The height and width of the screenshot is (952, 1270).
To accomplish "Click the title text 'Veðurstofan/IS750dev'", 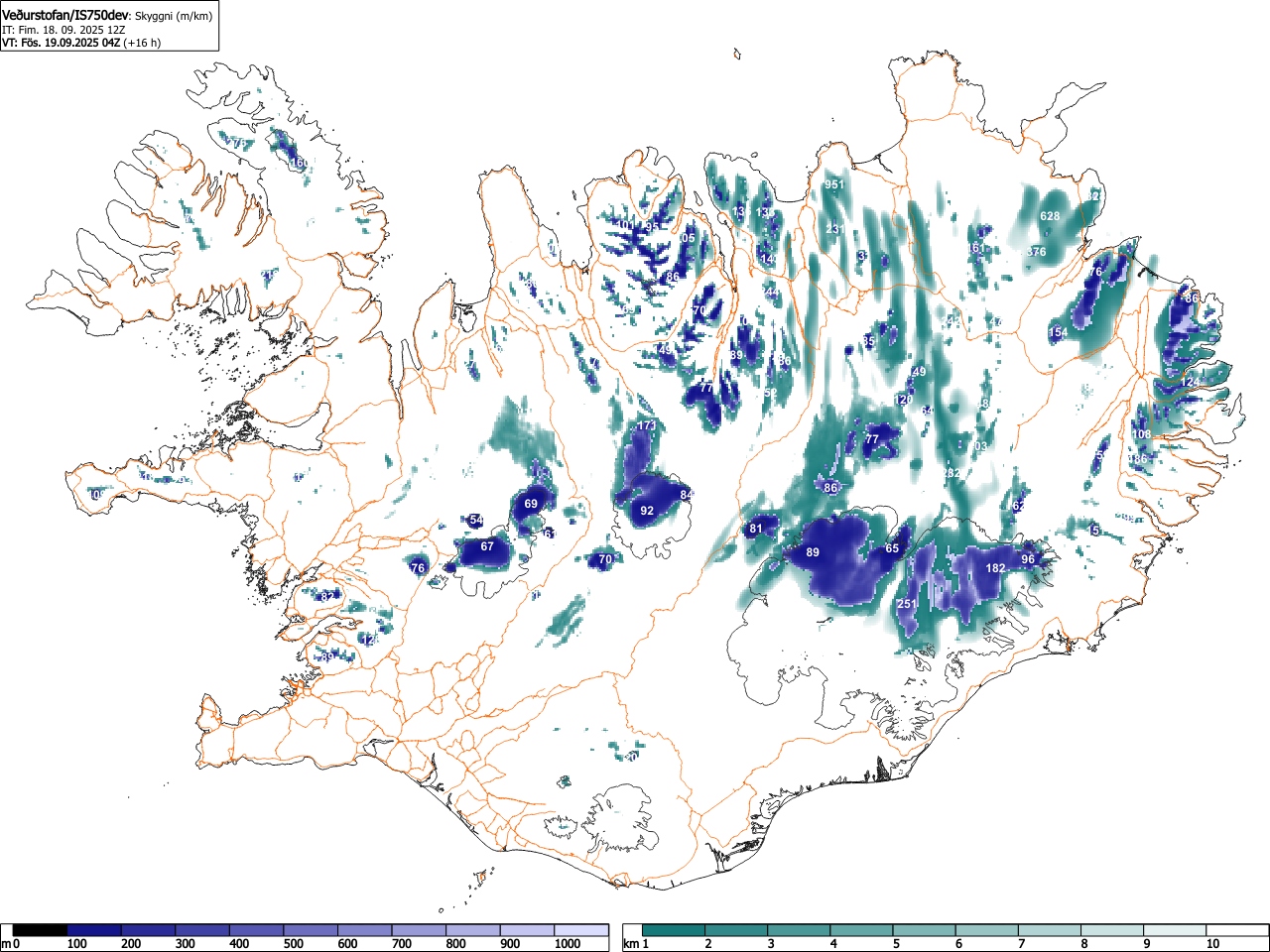I will tap(66, 16).
